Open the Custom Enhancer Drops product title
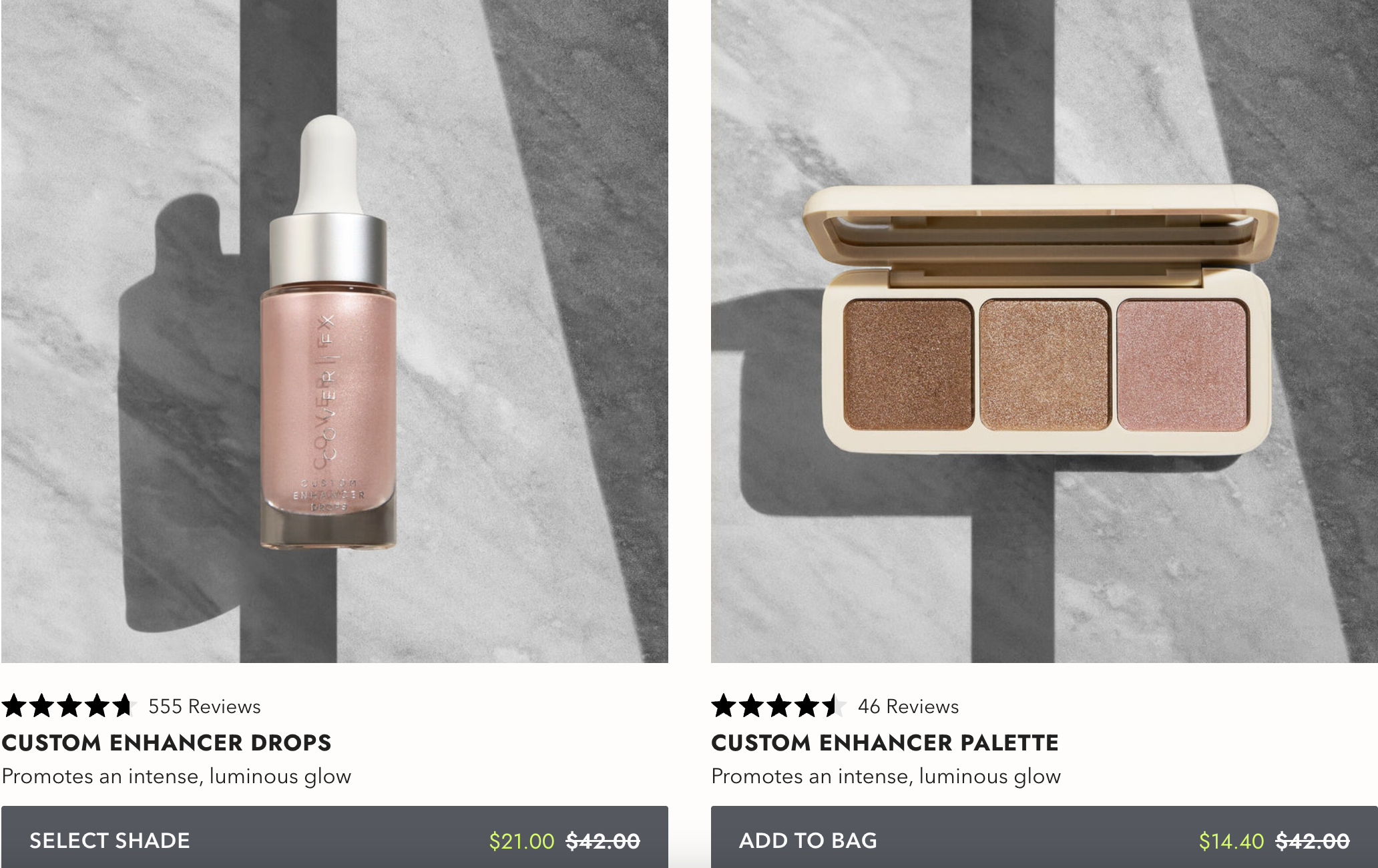 click(x=167, y=742)
